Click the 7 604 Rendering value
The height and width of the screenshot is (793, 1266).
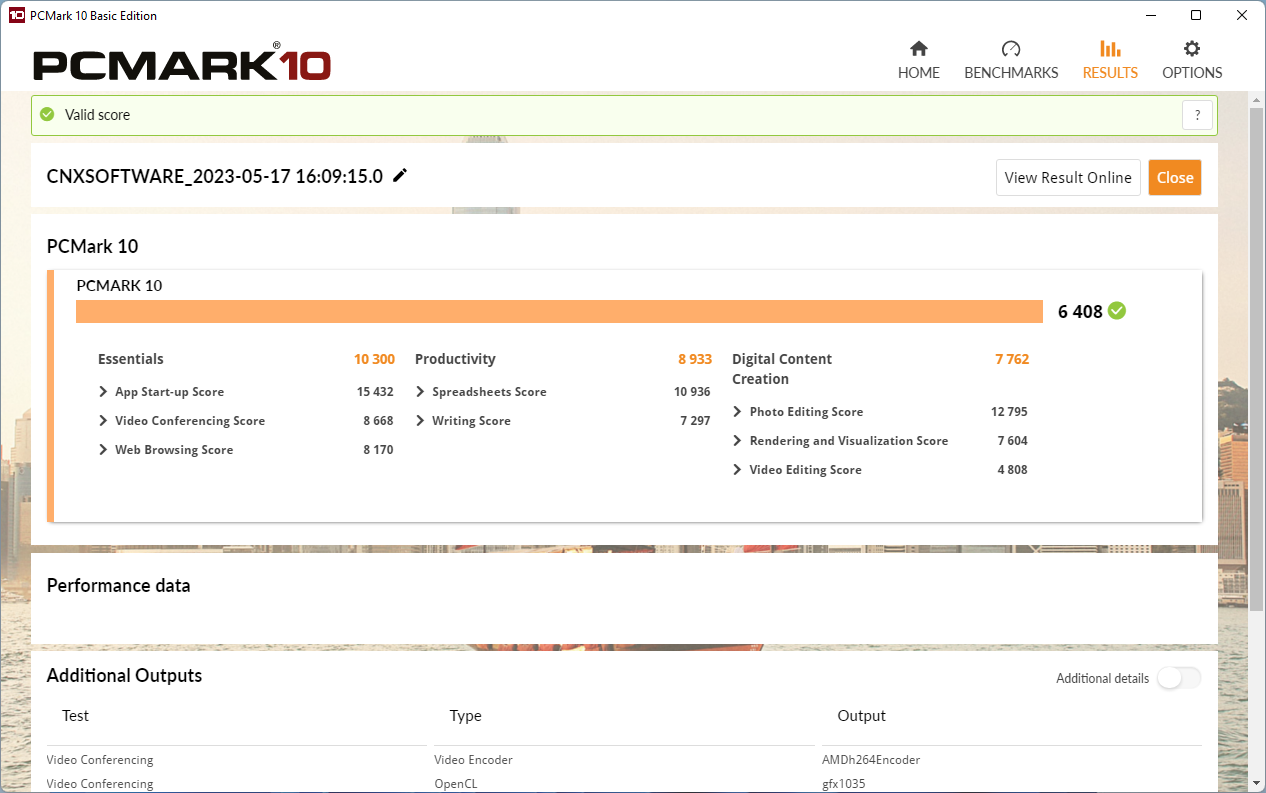point(1012,440)
